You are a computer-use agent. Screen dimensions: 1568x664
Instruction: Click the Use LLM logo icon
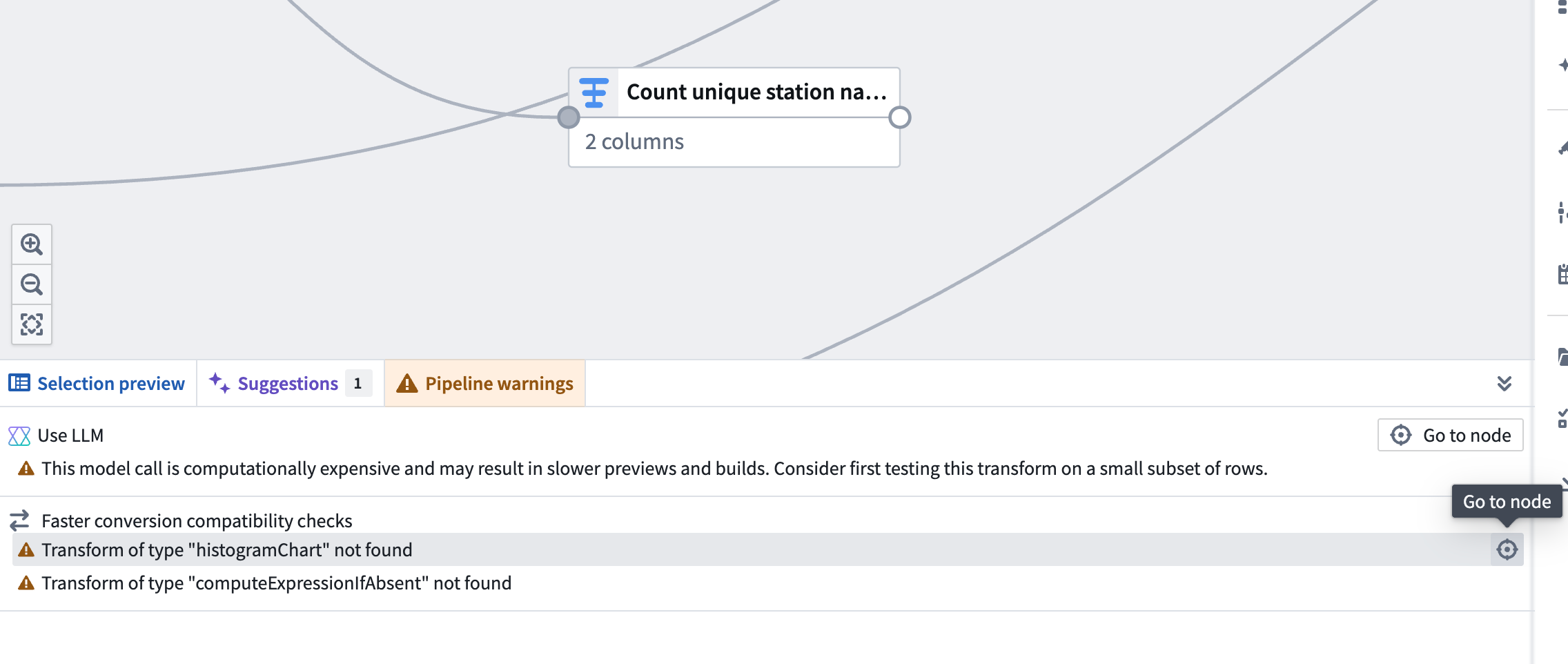click(x=19, y=435)
